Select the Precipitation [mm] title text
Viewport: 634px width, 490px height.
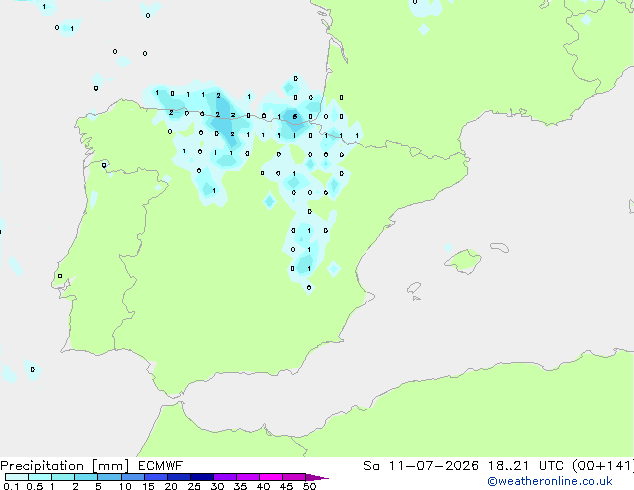tap(65, 466)
